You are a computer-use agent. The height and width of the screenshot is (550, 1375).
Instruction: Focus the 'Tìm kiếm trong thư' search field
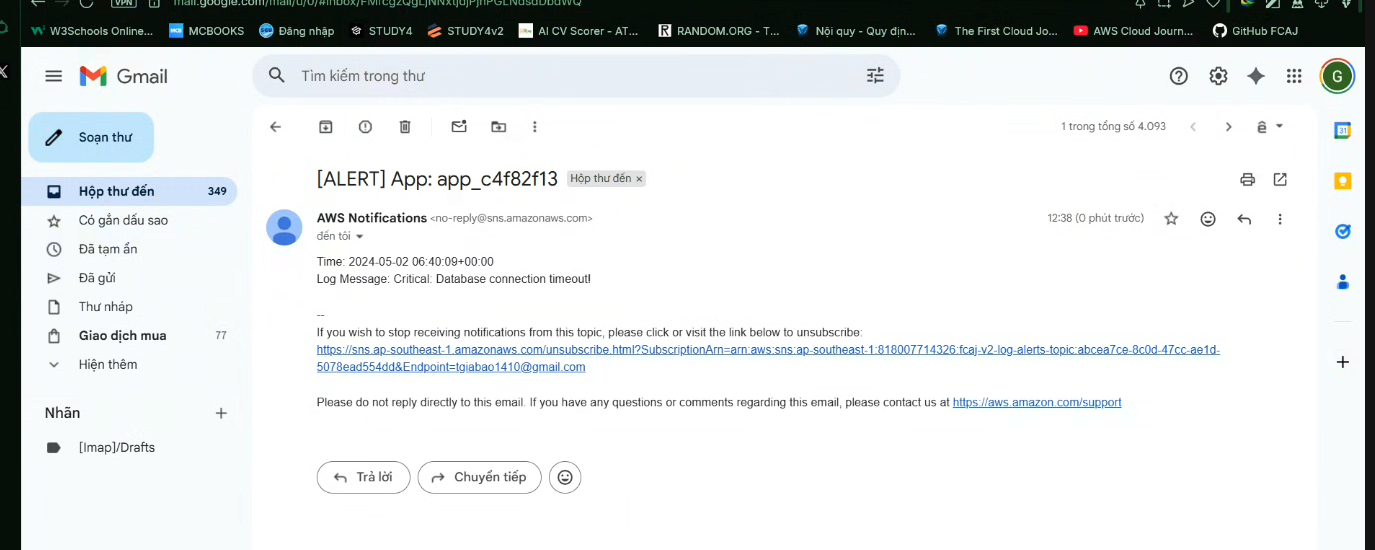575,75
